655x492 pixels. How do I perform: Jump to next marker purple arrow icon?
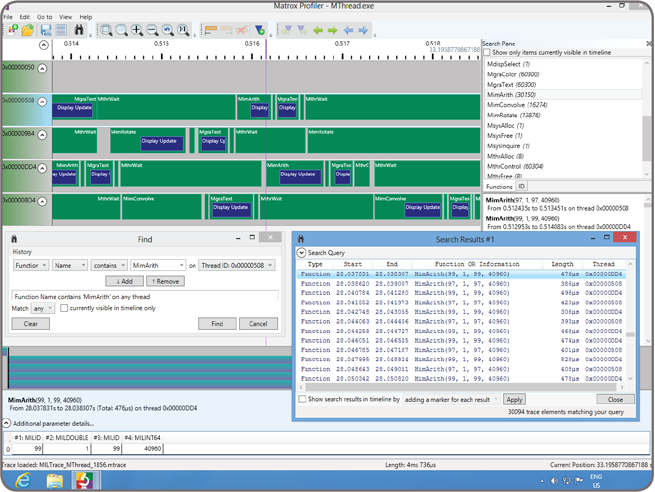pos(302,30)
